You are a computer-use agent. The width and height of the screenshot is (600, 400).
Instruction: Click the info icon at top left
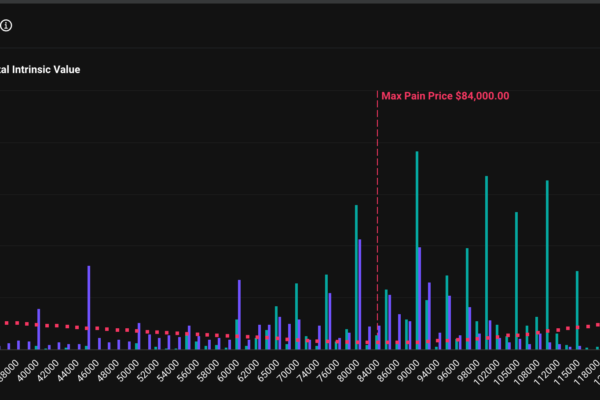(7, 26)
